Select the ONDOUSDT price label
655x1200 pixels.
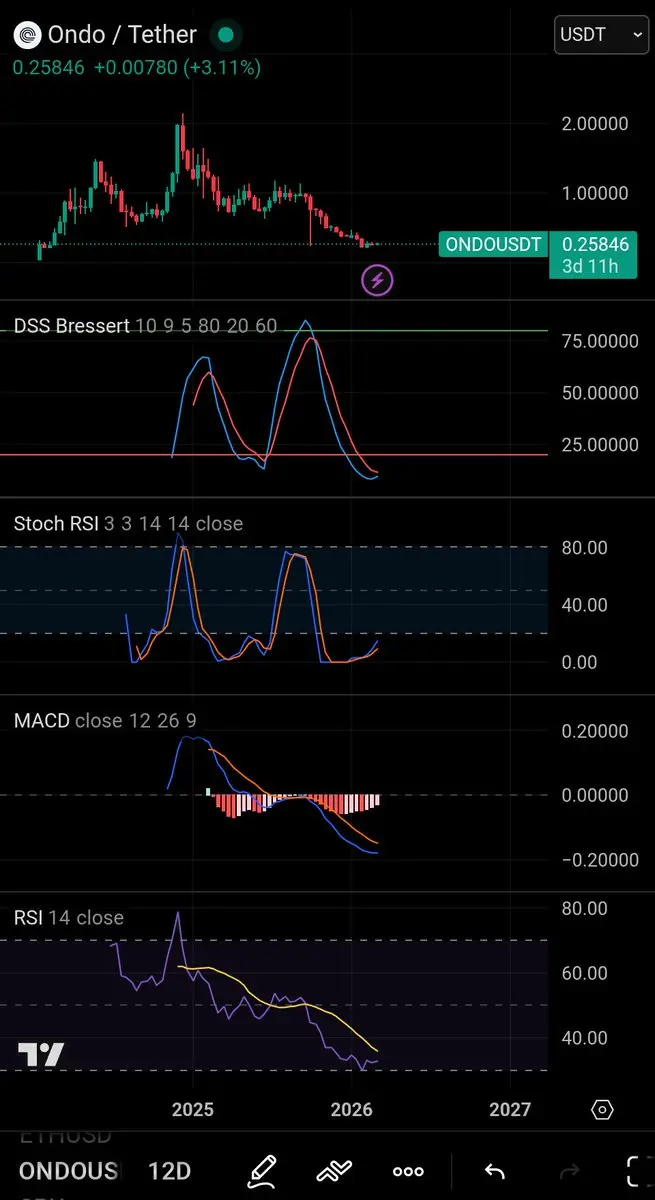coord(493,244)
